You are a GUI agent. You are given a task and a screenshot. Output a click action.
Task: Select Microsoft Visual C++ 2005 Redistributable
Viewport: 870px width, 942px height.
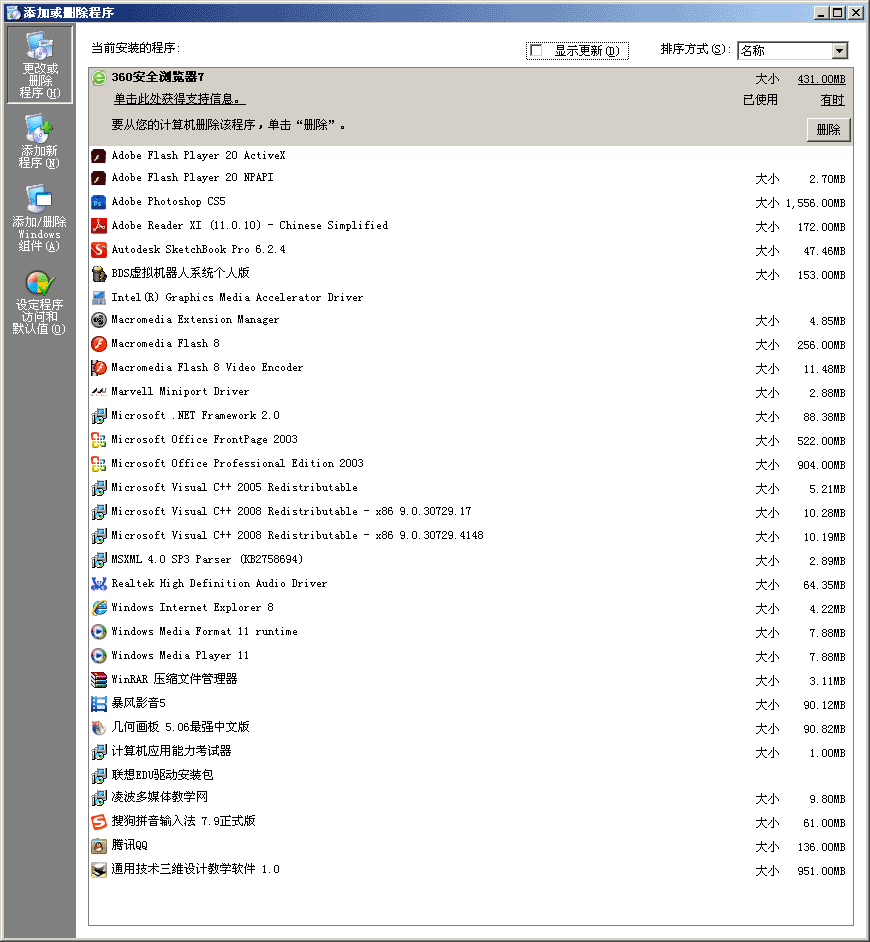470,488
